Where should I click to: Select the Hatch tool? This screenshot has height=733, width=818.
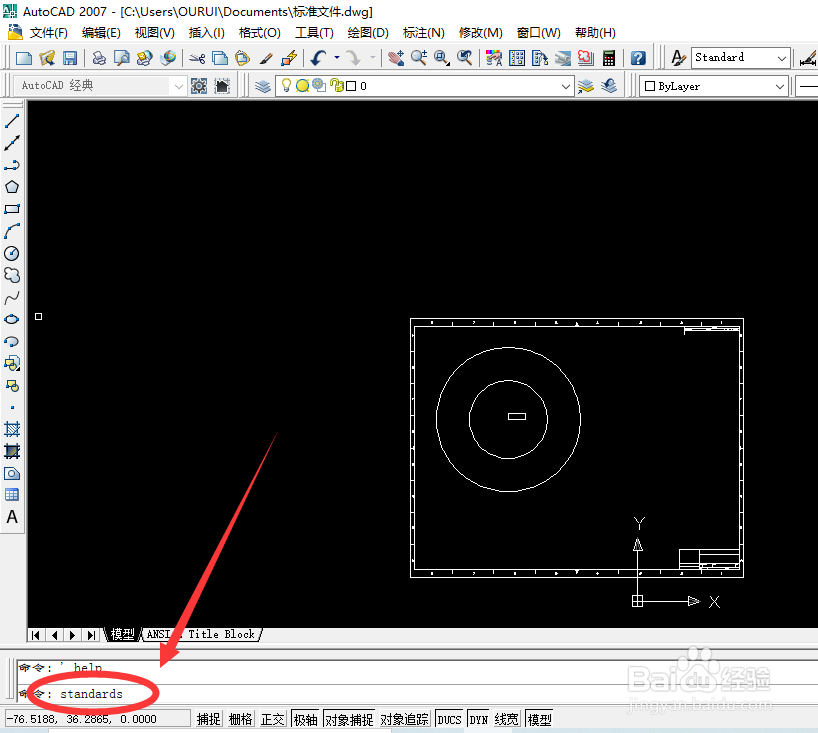pyautogui.click(x=12, y=429)
